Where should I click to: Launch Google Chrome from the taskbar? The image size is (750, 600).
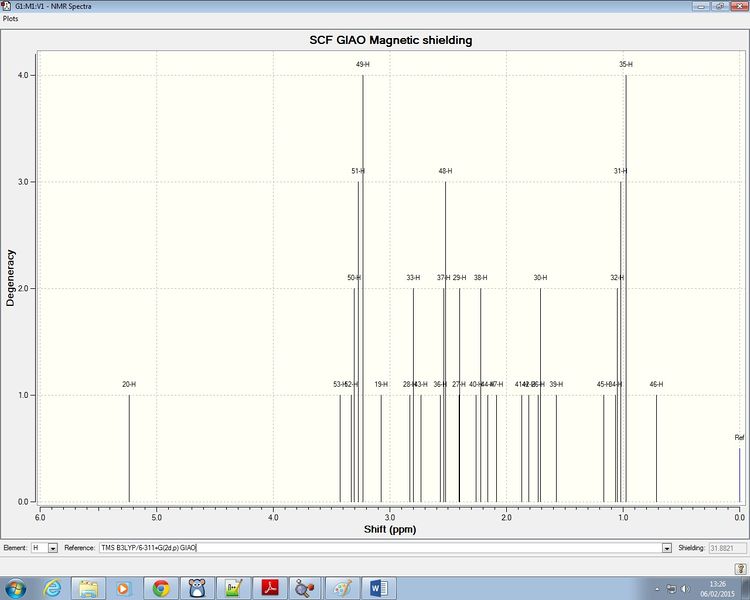coord(161,588)
